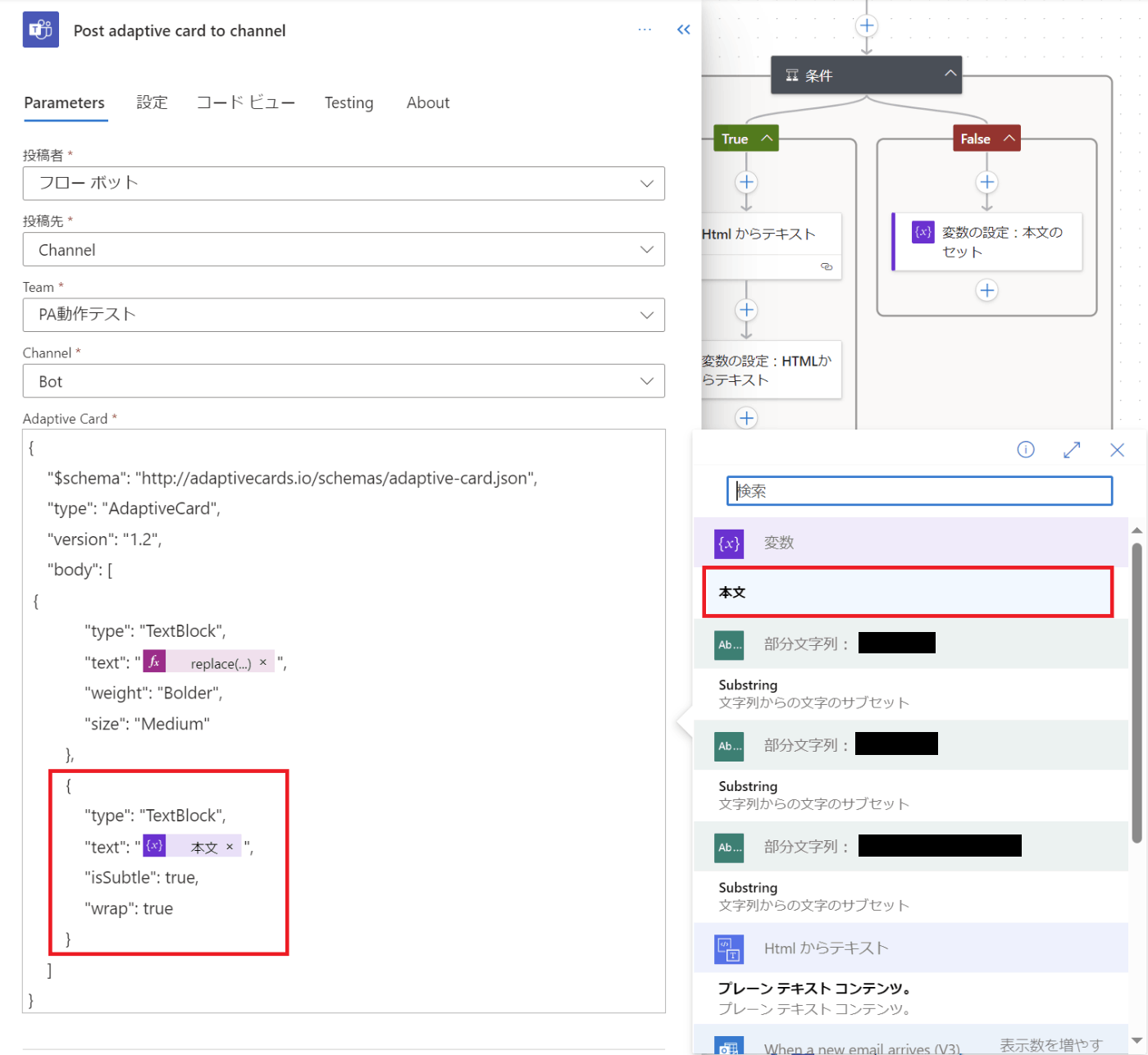Click the 条件 condition icon on canvas
The width and height of the screenshot is (1148, 1055).
(x=792, y=75)
